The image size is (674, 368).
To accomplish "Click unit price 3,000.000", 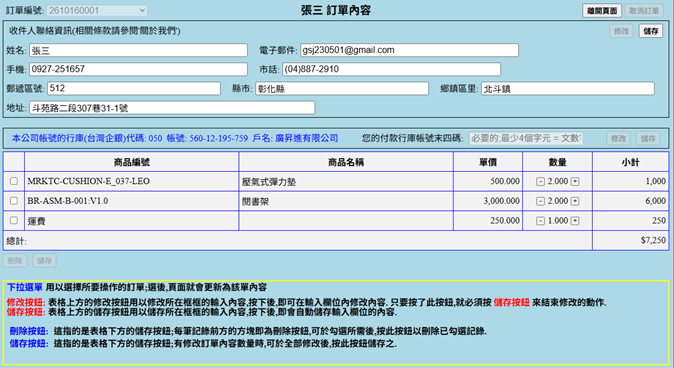I will coord(502,201).
